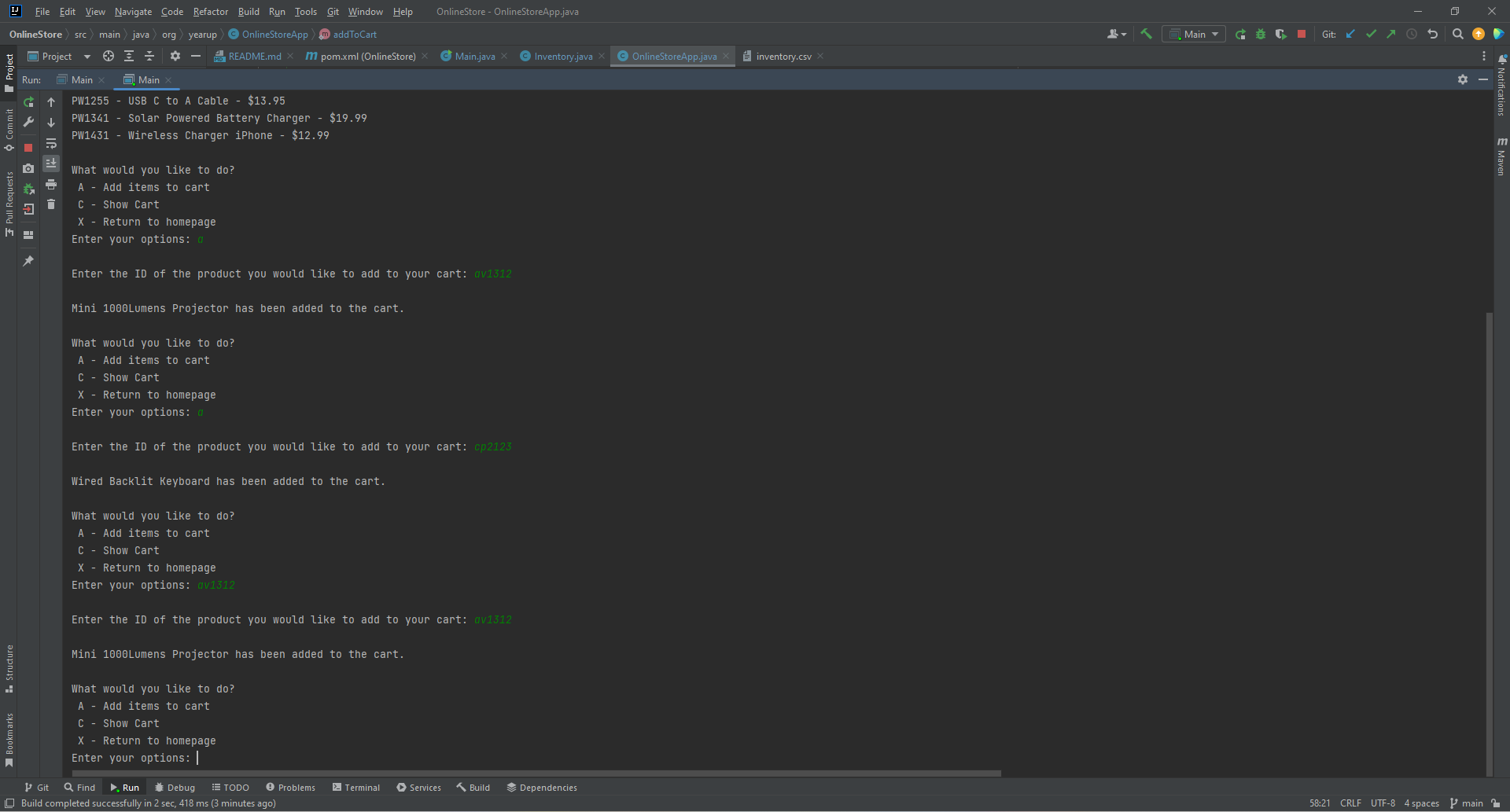
Task: Stop Main from the top toolbar
Action: point(1302,34)
